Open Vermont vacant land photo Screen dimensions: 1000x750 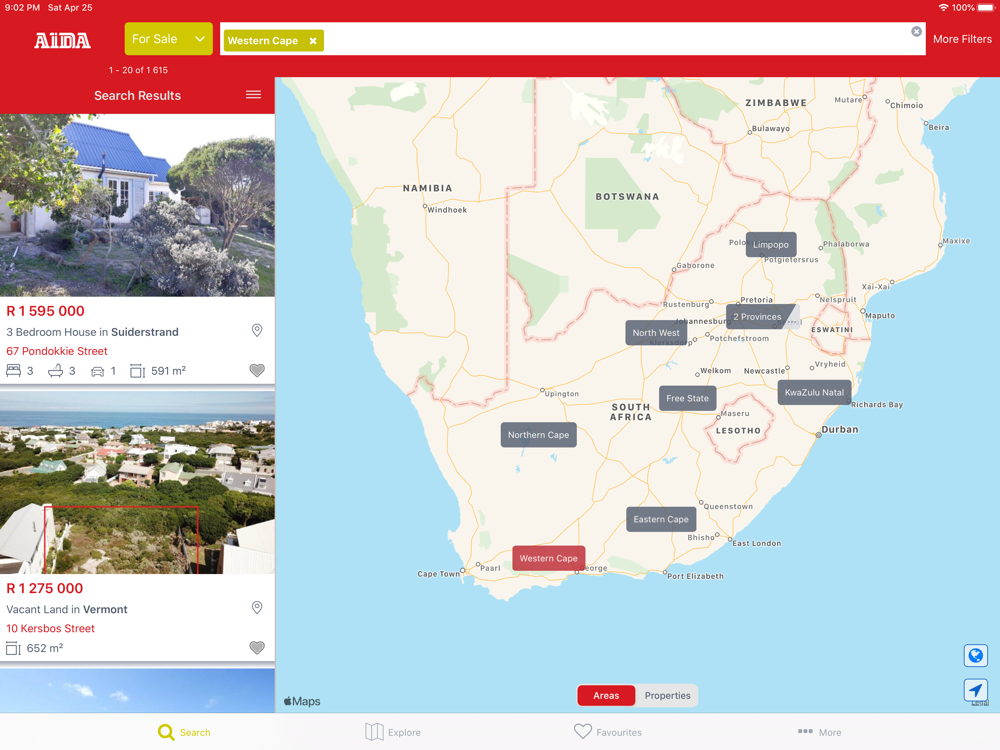pyautogui.click(x=137, y=483)
